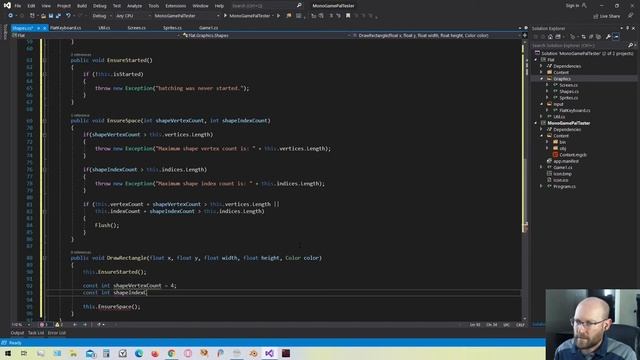The height and width of the screenshot is (360, 640).
Task: Toggle Solution Explorer Preview Selected Items icon
Action: tap(616, 37)
